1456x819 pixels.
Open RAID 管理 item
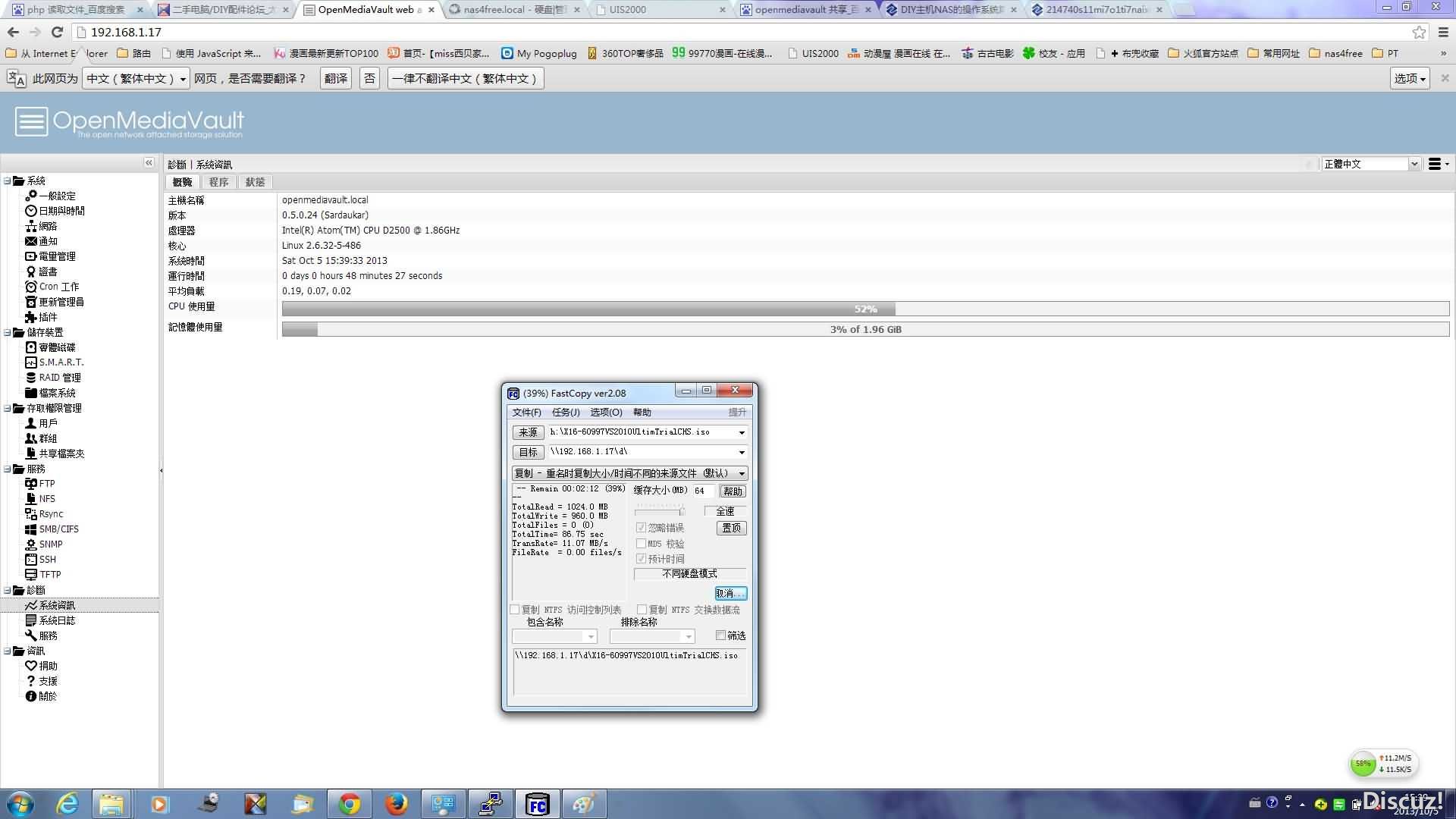[x=53, y=378]
